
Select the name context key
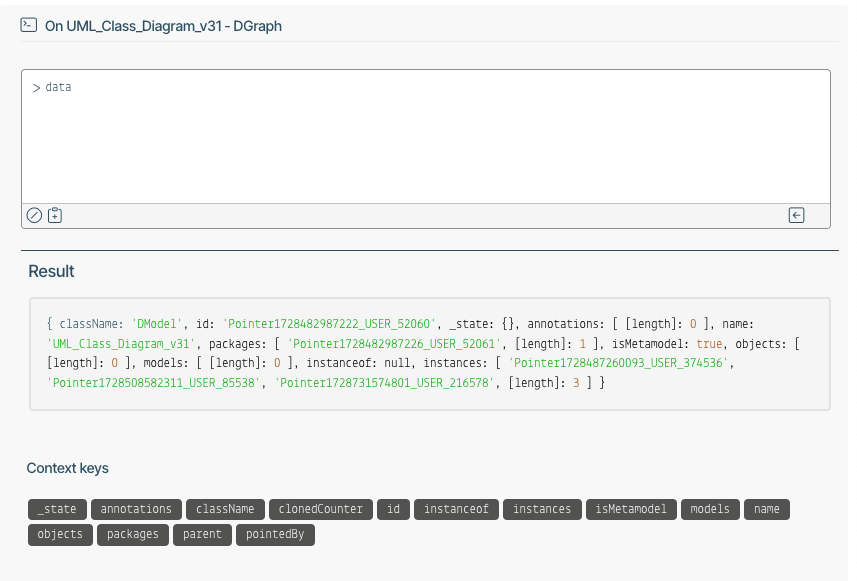[x=767, y=509]
